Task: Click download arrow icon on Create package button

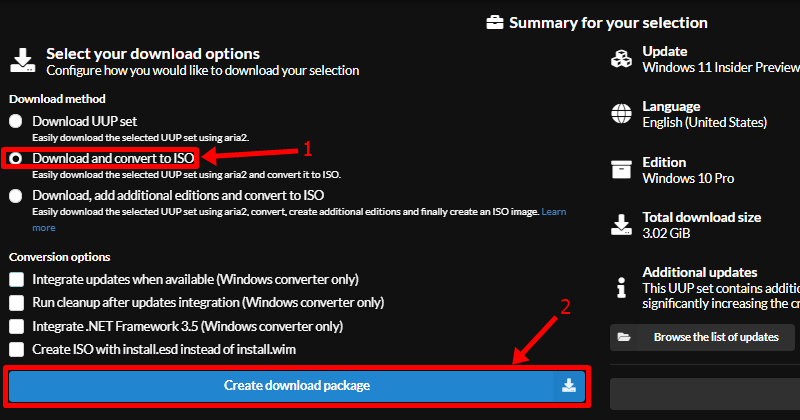Action: 567,385
